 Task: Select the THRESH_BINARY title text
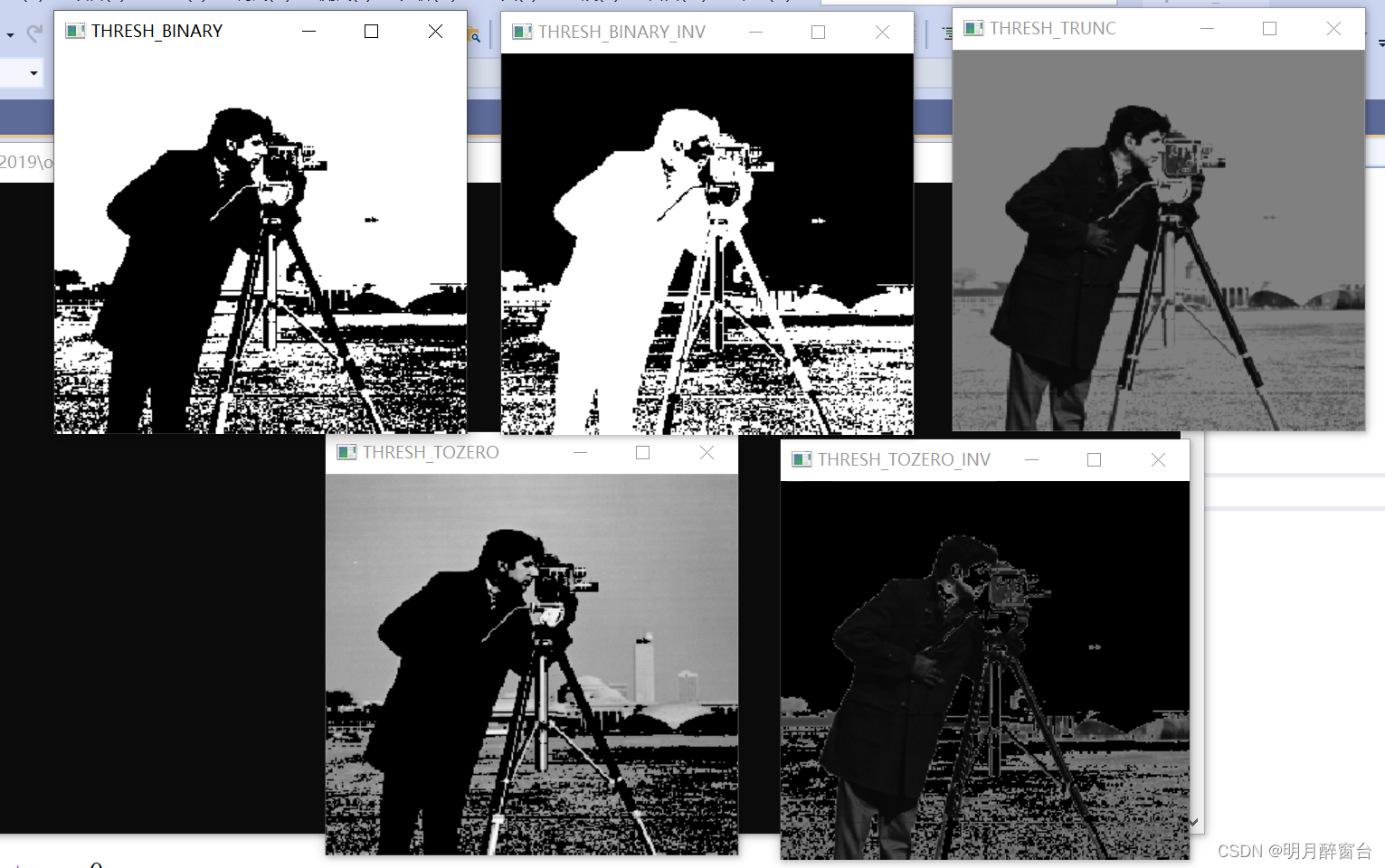pos(157,32)
